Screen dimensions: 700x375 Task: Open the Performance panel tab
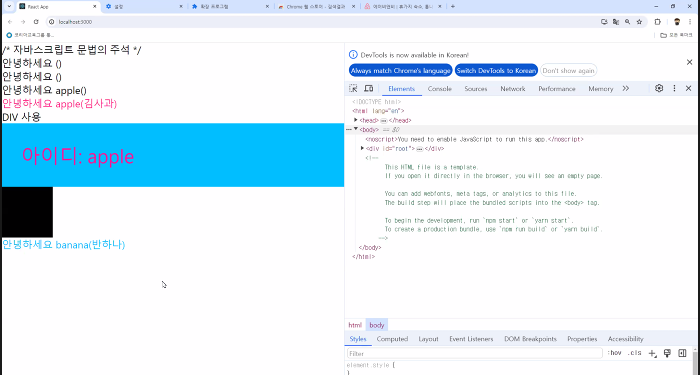tap(557, 89)
